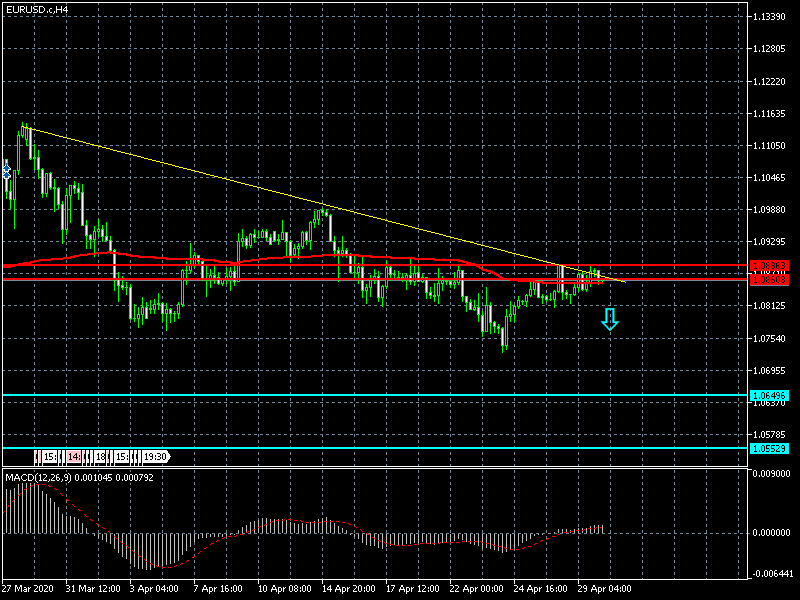Click the 27 Mar 2020 date label
800x600 pixels.
[x=30, y=589]
